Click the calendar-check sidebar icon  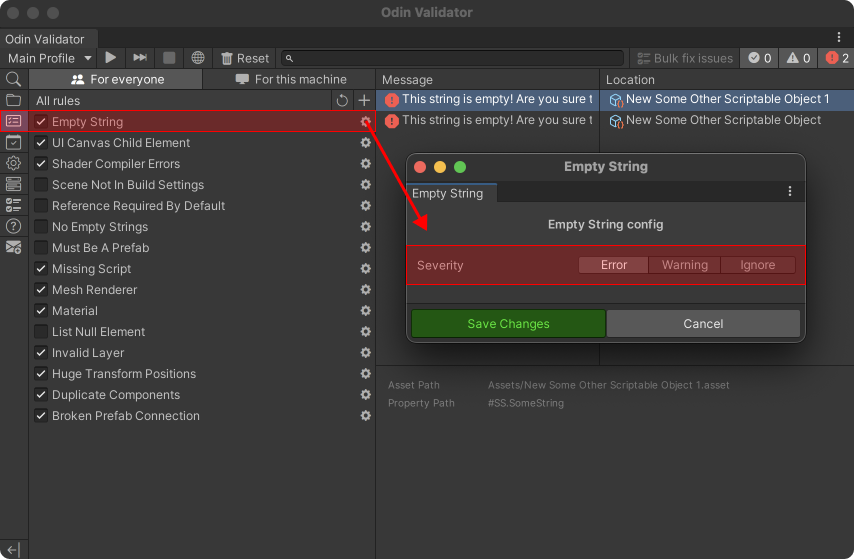coord(14,142)
